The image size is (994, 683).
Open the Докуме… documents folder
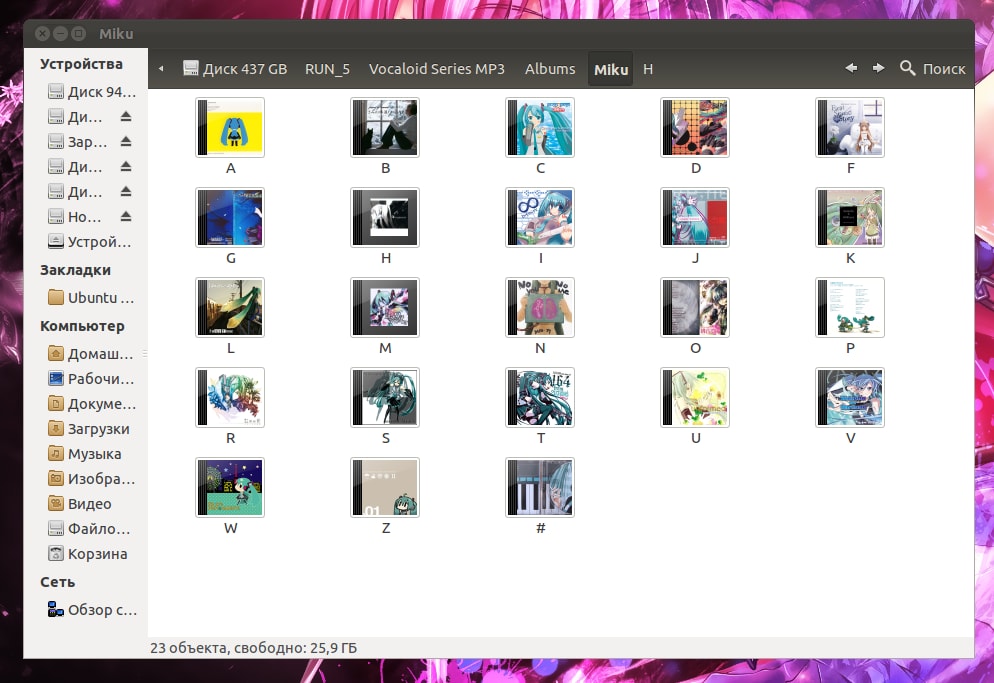tap(92, 403)
